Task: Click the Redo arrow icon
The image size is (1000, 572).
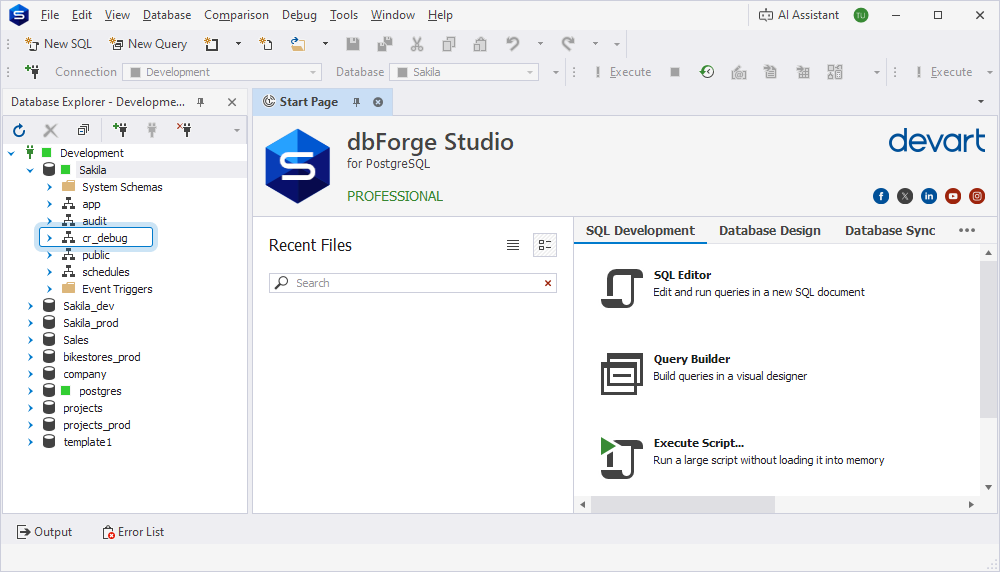Action: click(x=568, y=44)
